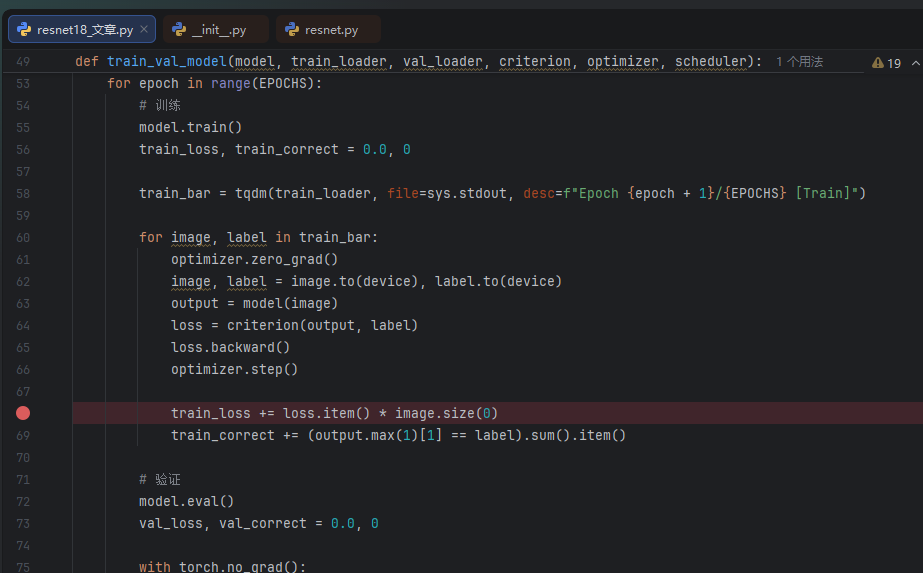Close the resnet18_文章.py tab
Viewport: 923px width, 573px height.
[x=144, y=29]
